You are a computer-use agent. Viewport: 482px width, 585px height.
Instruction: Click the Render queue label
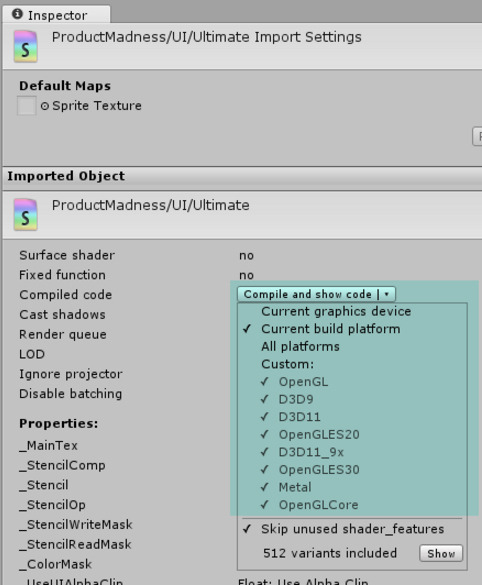click(63, 334)
